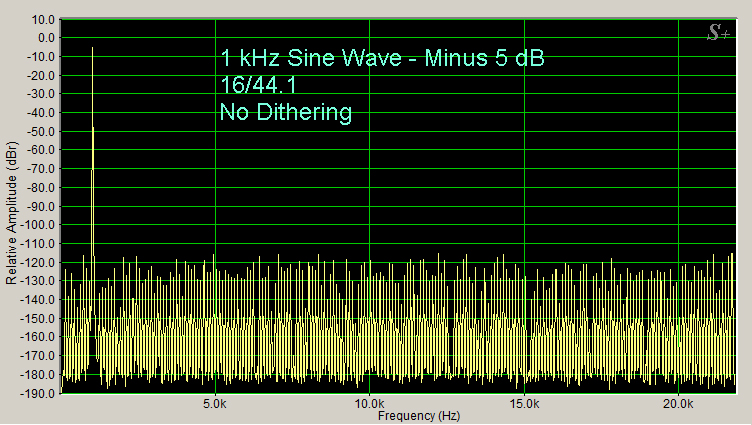Click the 15.0k frequency axis tick label
752x425 pixels.
524,402
